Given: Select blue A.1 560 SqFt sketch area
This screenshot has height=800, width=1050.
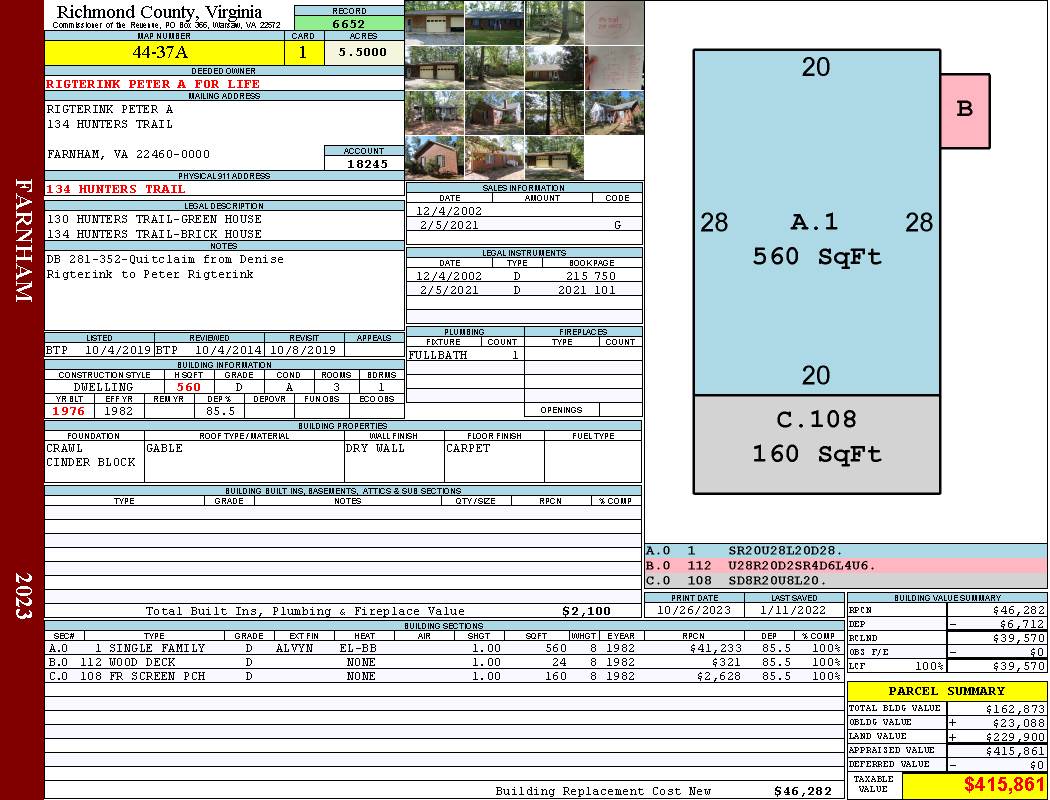Looking at the screenshot, I should [816, 238].
